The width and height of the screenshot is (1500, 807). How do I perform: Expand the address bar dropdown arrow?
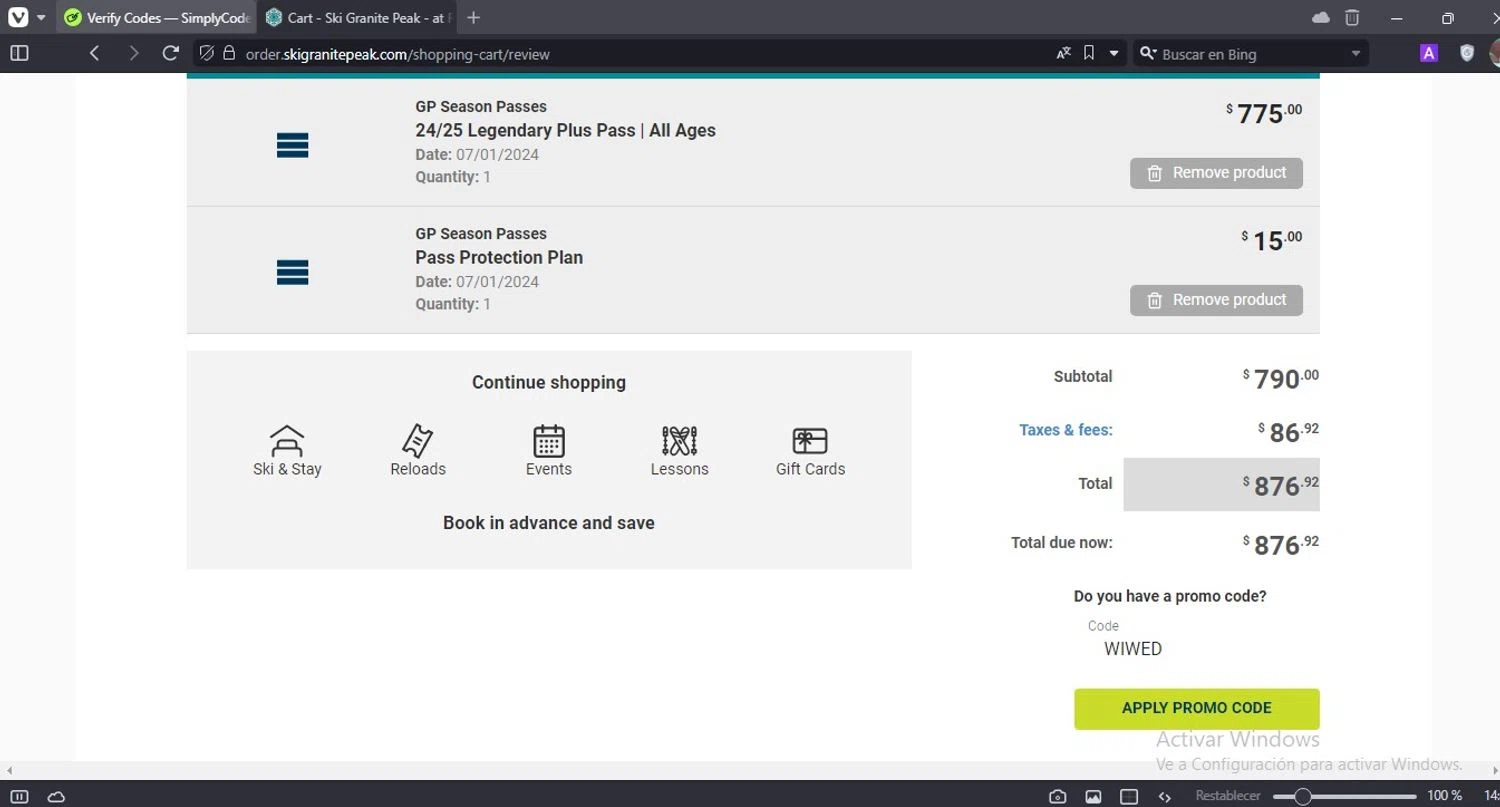[x=1114, y=54]
